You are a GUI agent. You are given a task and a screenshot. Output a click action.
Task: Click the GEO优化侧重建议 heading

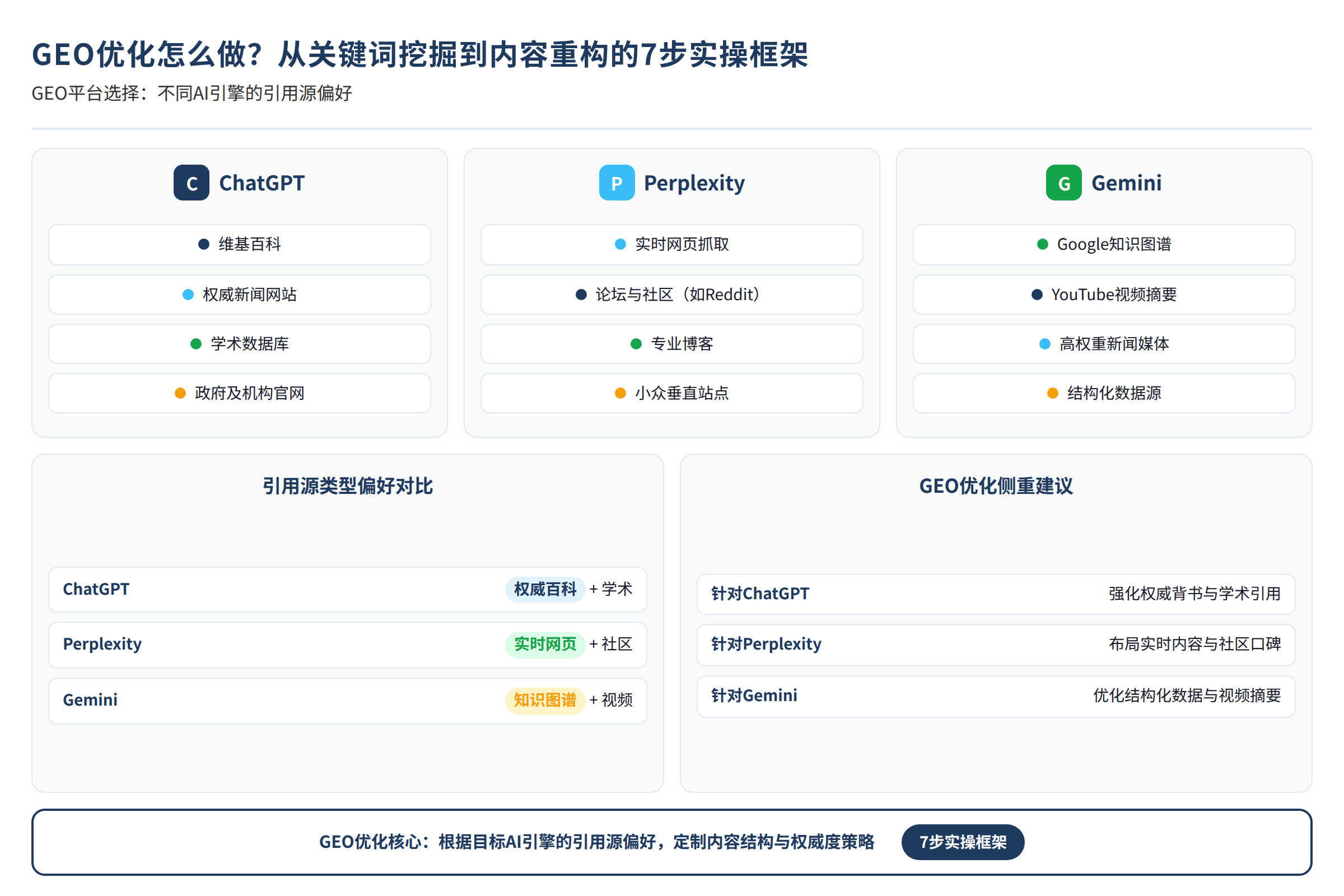[x=996, y=486]
